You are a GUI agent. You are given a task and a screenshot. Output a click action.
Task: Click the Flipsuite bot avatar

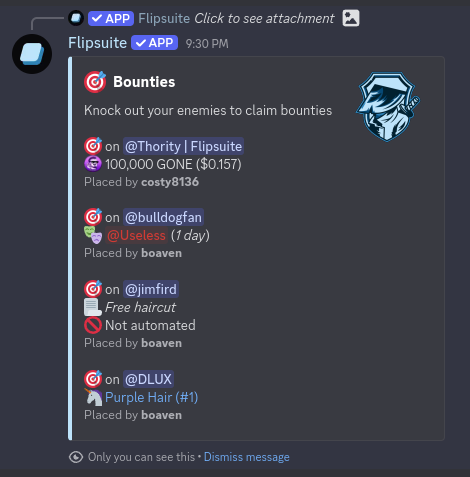coord(32,54)
